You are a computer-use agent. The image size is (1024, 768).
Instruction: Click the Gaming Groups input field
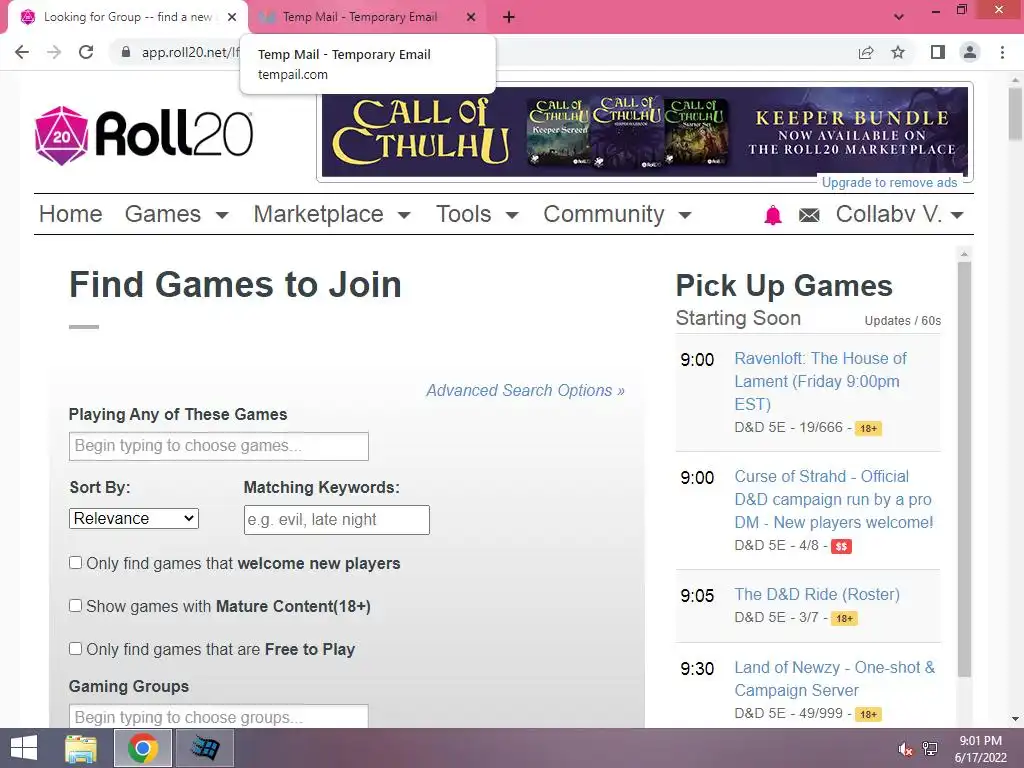pyautogui.click(x=219, y=716)
